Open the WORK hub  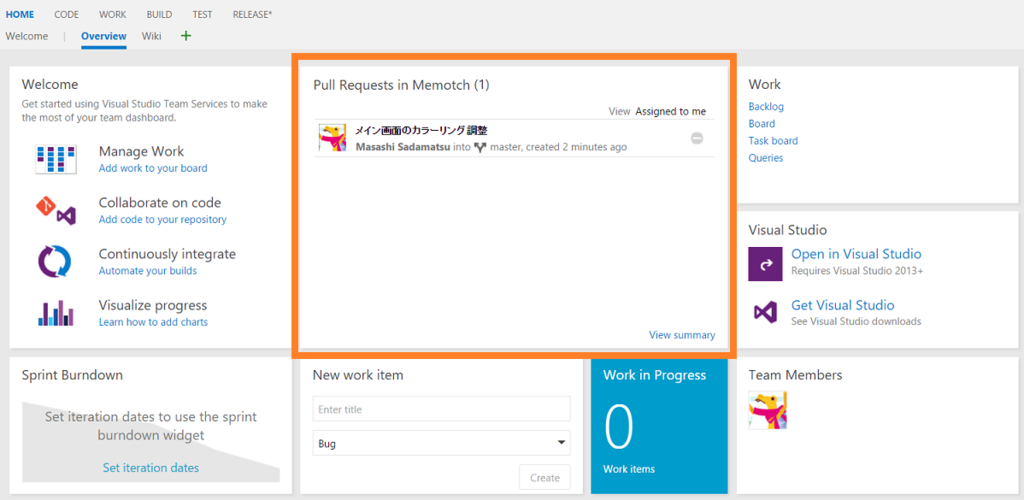113,14
